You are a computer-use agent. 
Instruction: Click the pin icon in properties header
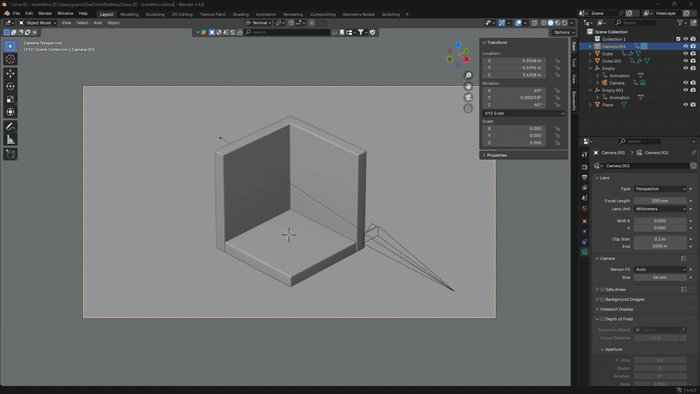tap(693, 153)
